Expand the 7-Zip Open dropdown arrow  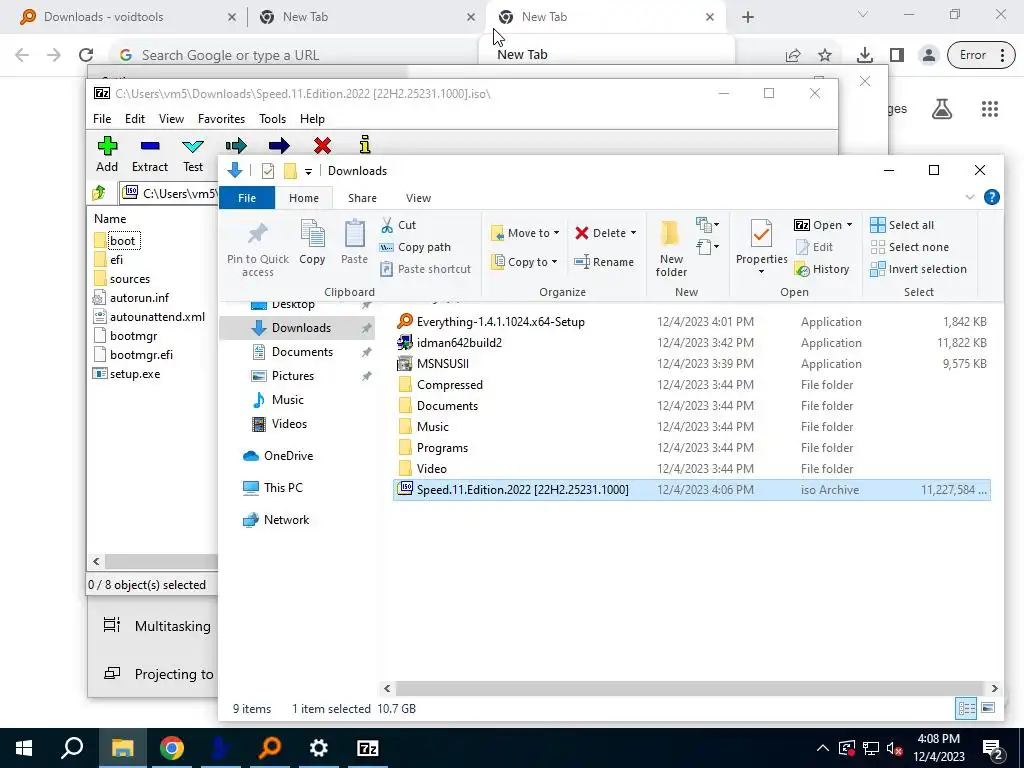(849, 225)
